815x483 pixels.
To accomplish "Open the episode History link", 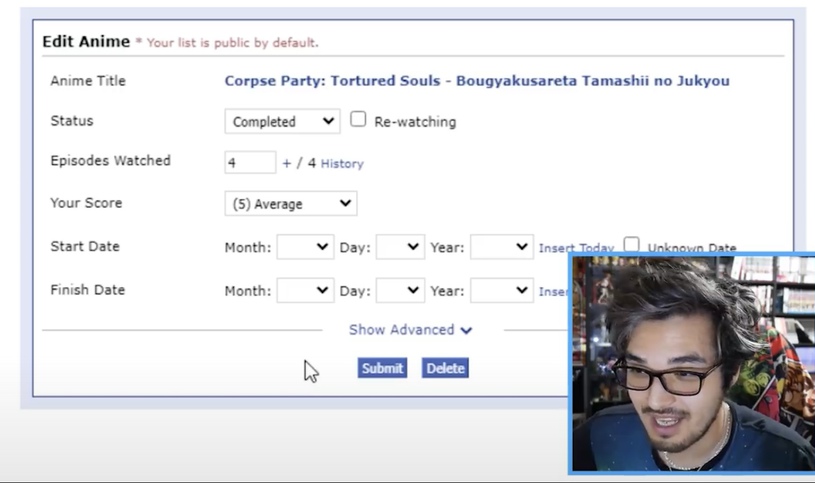I will point(342,163).
